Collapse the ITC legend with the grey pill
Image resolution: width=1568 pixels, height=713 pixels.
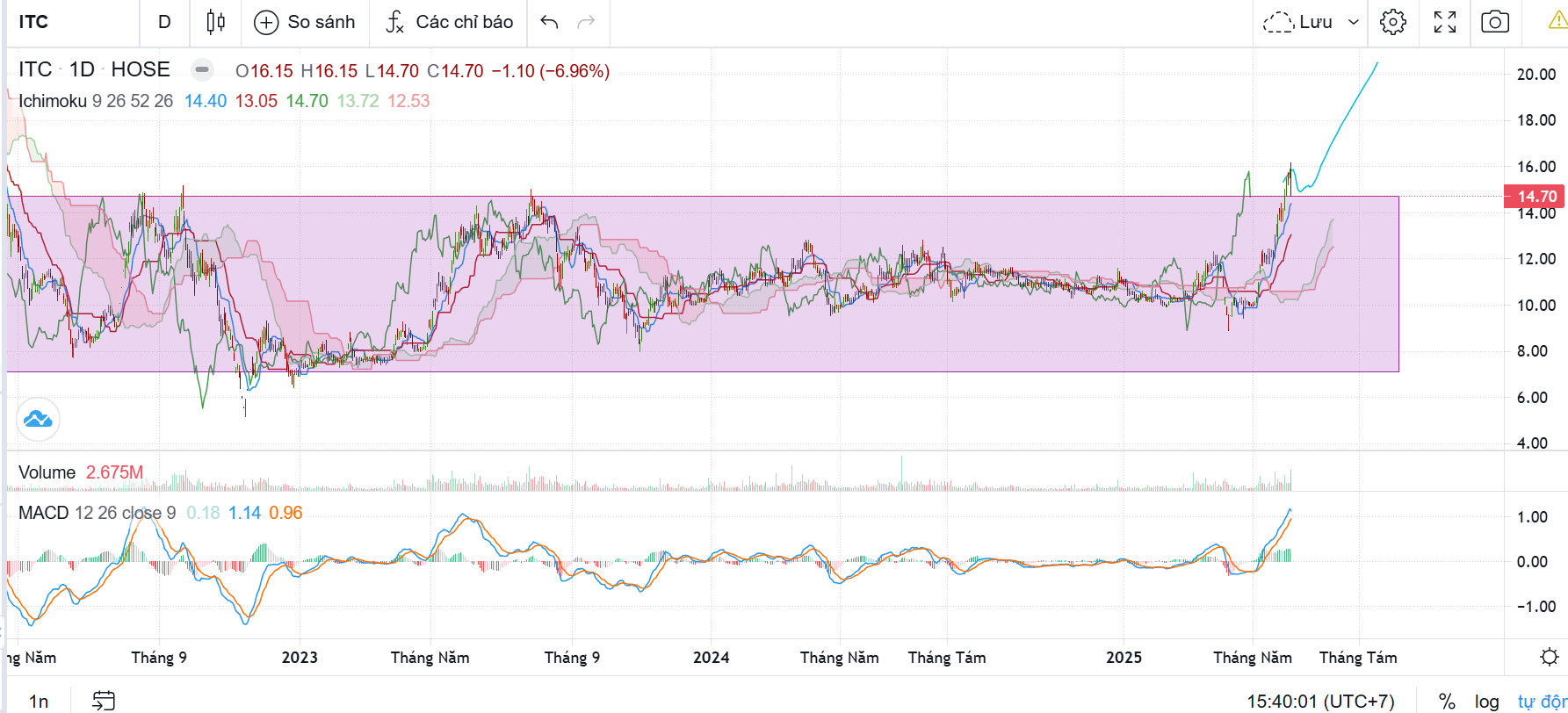click(202, 69)
